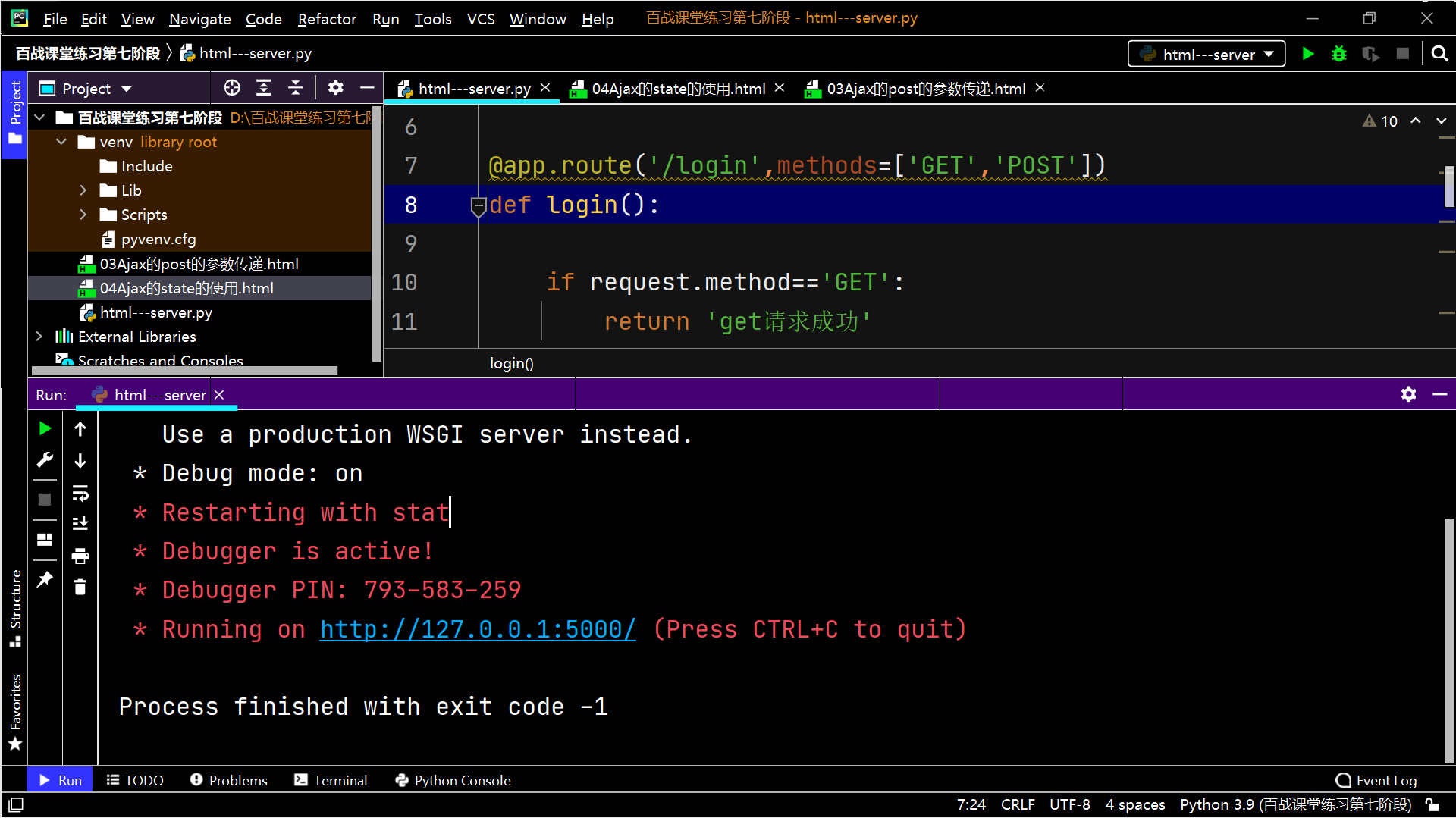This screenshot has width=1456, height=818.
Task: Restore layout icon in Run panel
Action: (45, 540)
